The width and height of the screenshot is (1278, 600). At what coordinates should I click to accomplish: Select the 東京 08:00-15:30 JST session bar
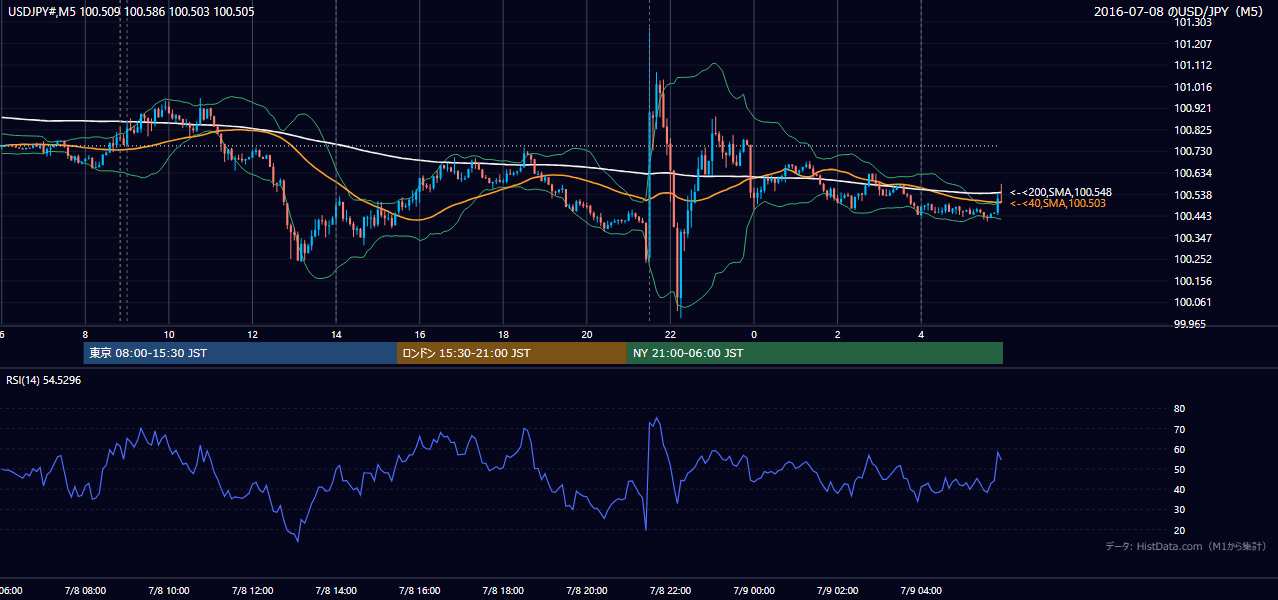[x=240, y=353]
